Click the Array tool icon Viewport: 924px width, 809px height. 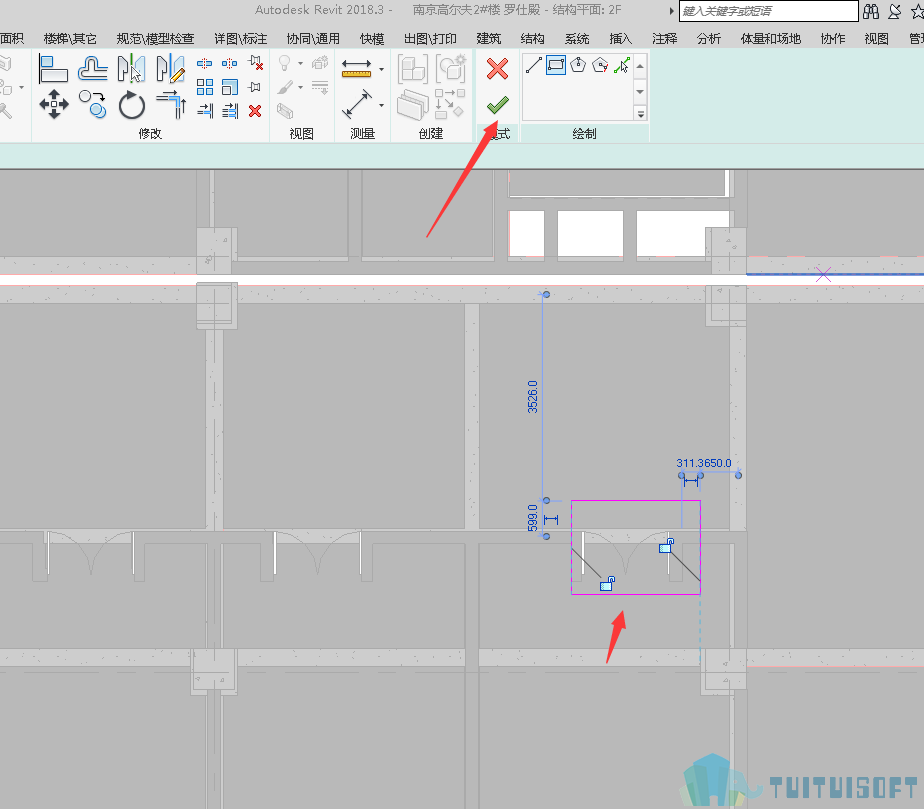pos(204,87)
